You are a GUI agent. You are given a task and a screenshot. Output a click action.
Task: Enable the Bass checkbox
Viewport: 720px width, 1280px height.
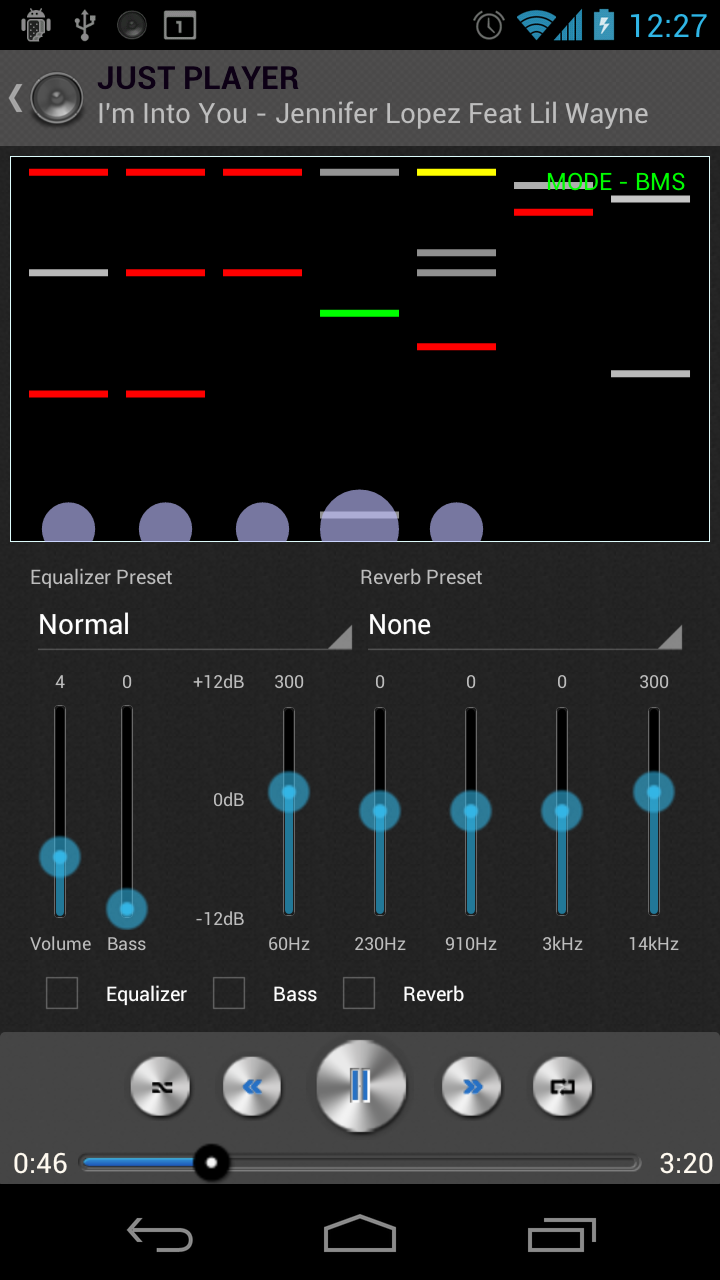click(x=229, y=993)
